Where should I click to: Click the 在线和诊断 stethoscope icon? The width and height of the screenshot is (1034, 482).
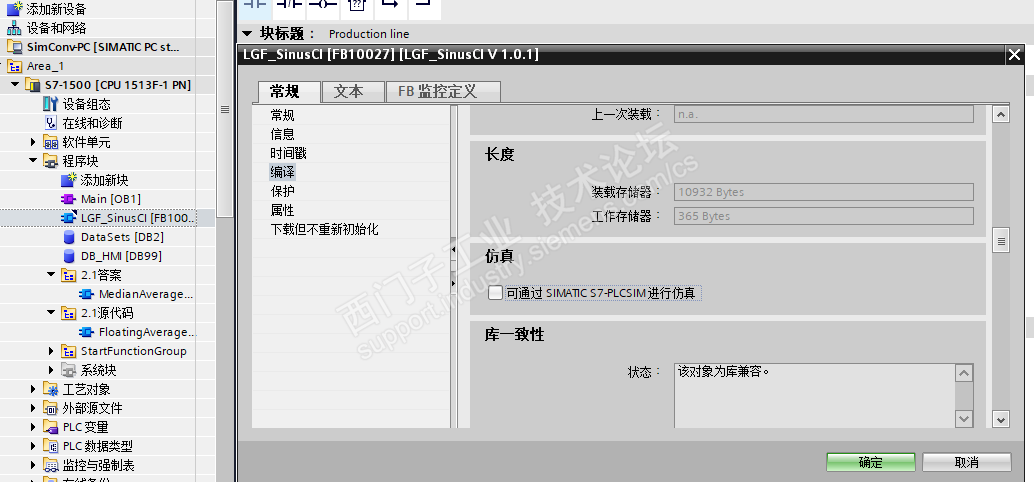pyautogui.click(x=50, y=123)
